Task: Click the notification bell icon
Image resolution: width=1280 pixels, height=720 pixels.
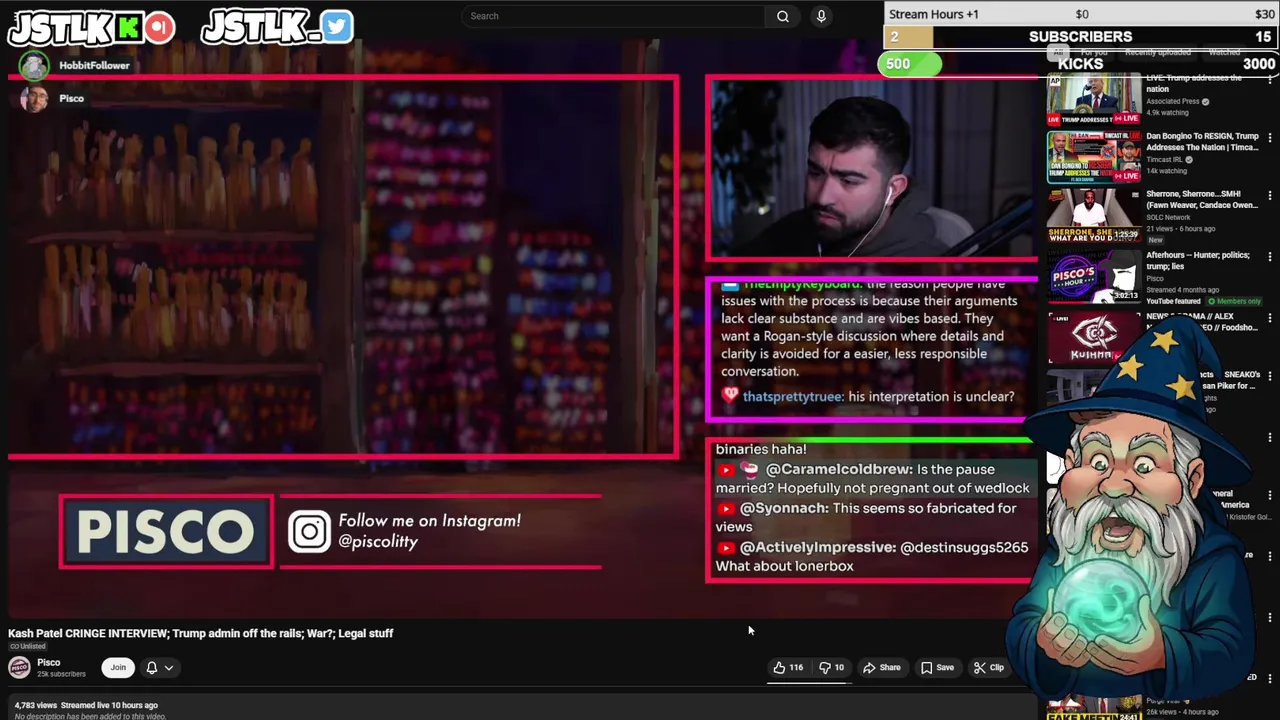Action: pos(152,667)
